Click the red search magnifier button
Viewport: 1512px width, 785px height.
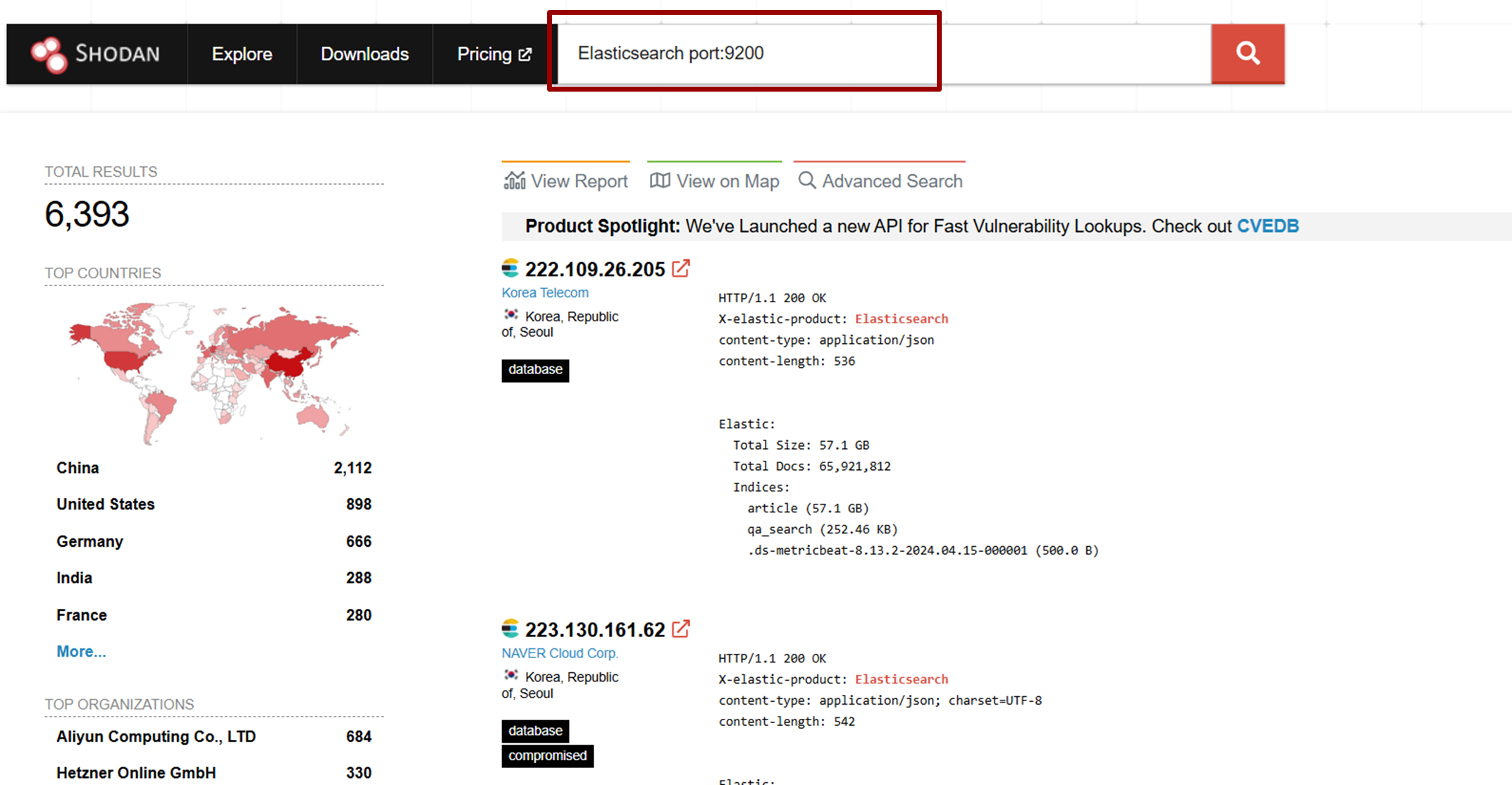[x=1247, y=54]
